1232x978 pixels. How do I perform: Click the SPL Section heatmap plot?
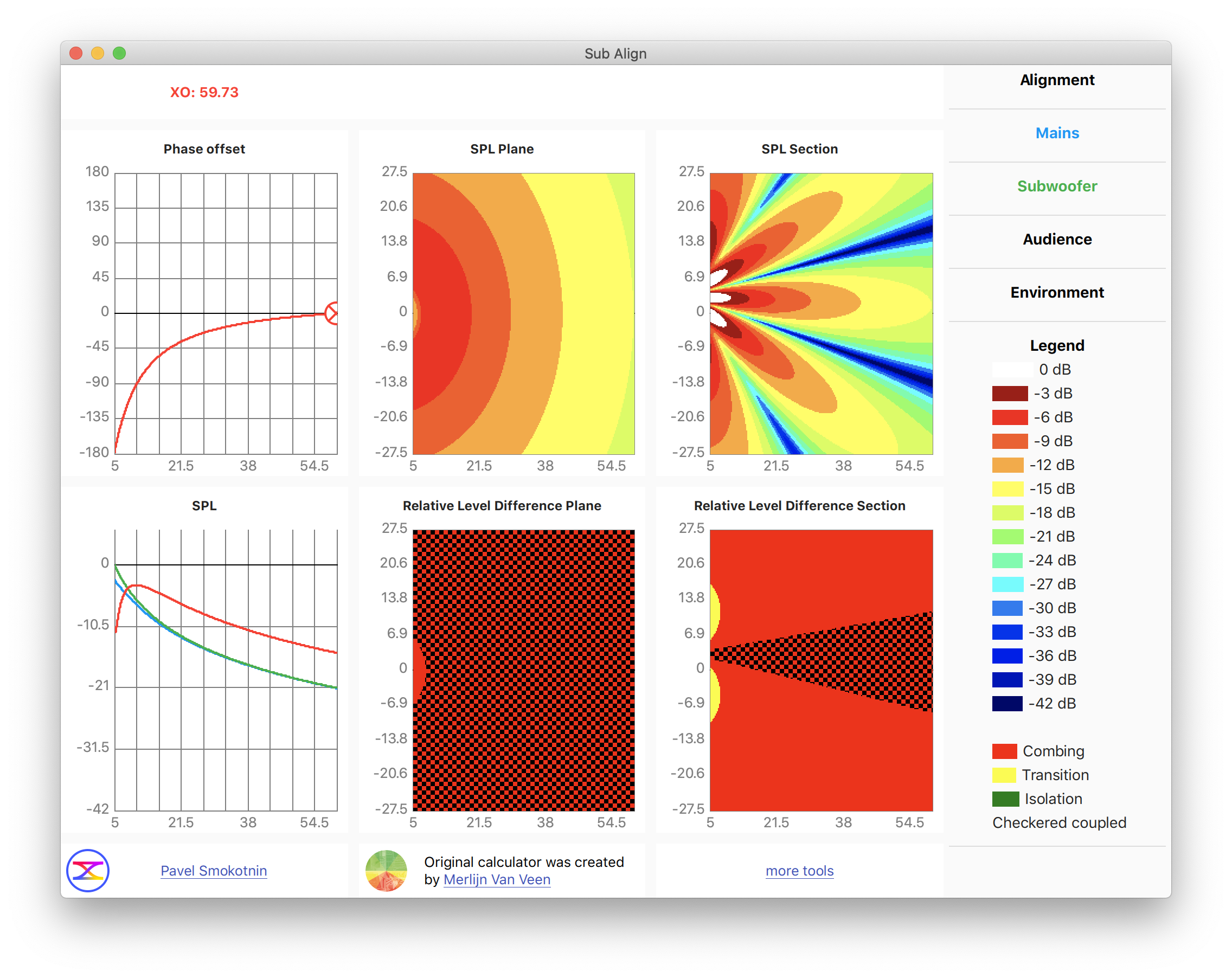click(820, 314)
